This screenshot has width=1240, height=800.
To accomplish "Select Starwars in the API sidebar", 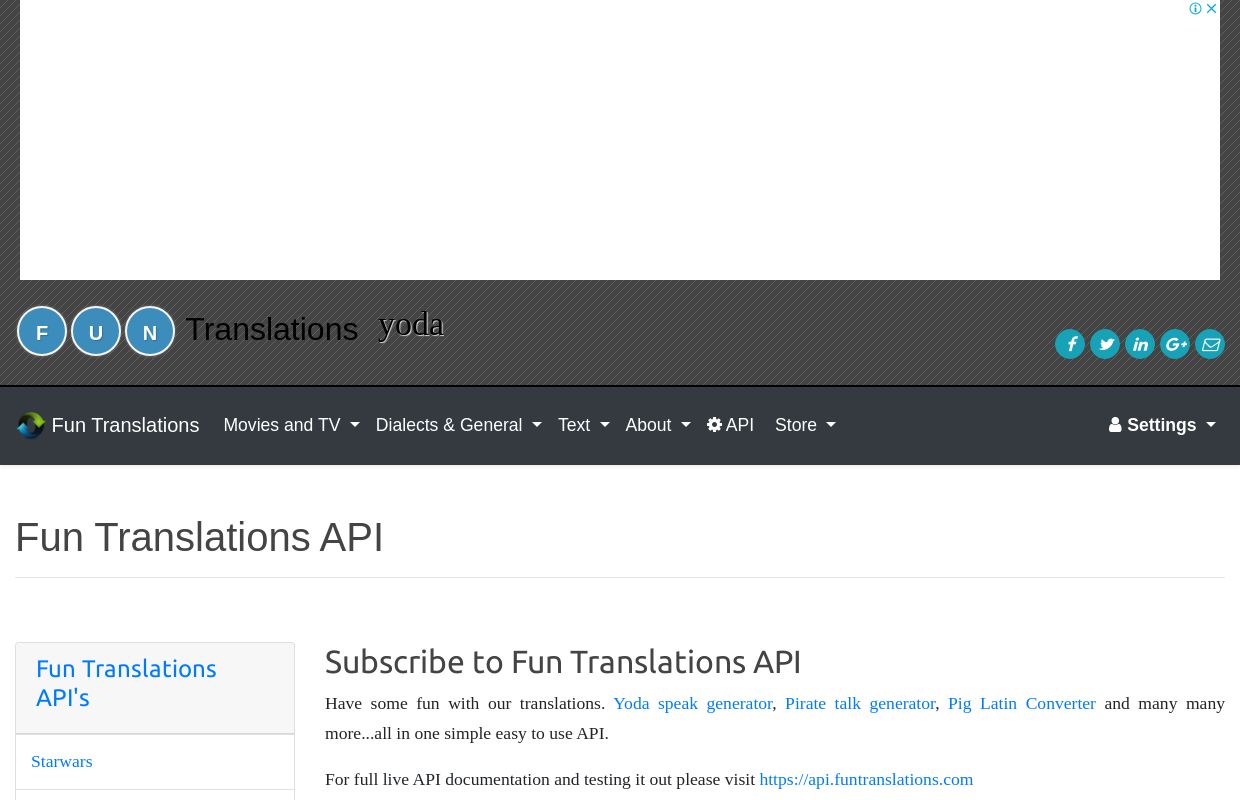I will click(x=61, y=761).
